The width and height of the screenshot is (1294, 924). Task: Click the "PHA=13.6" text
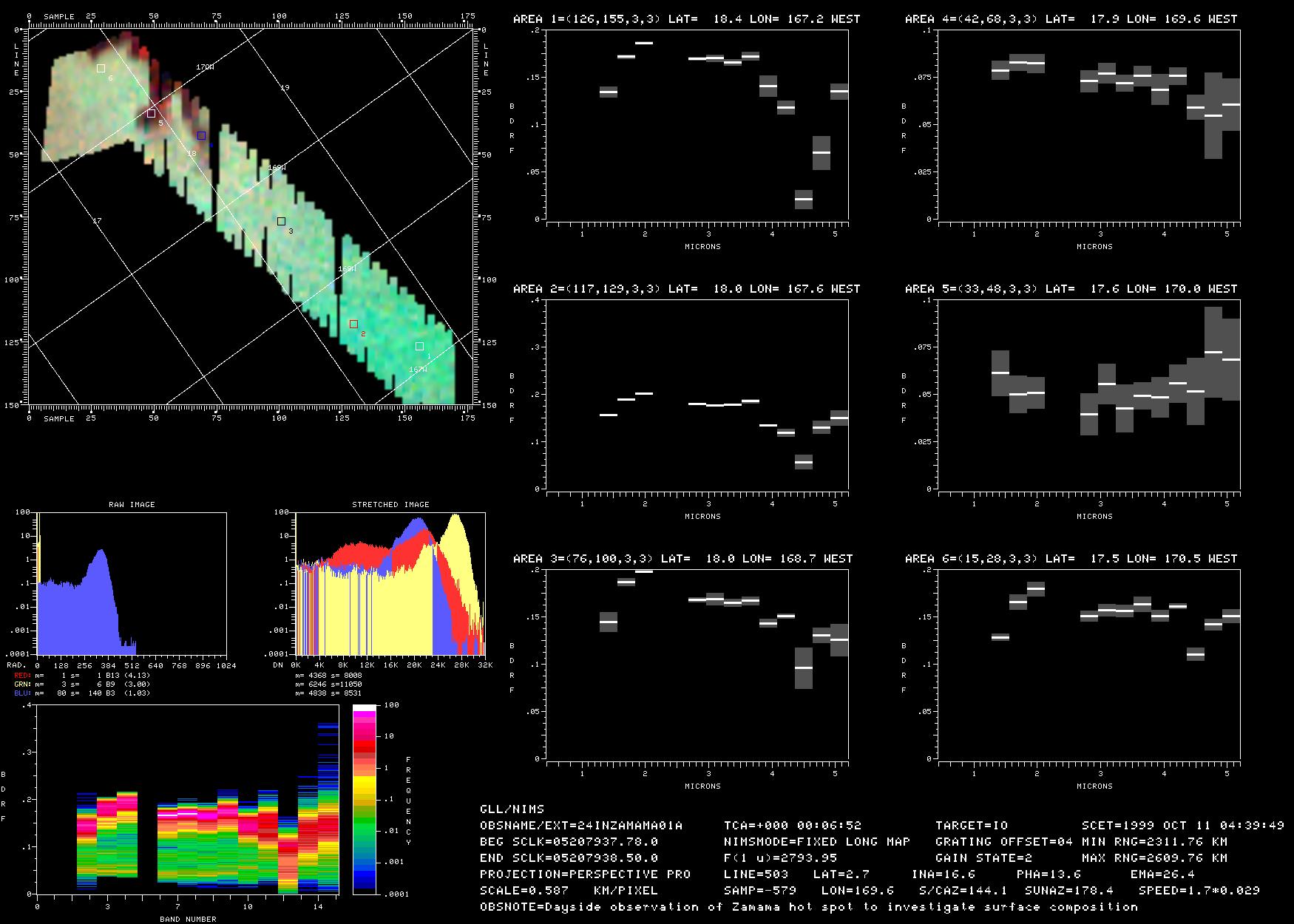1049,874
